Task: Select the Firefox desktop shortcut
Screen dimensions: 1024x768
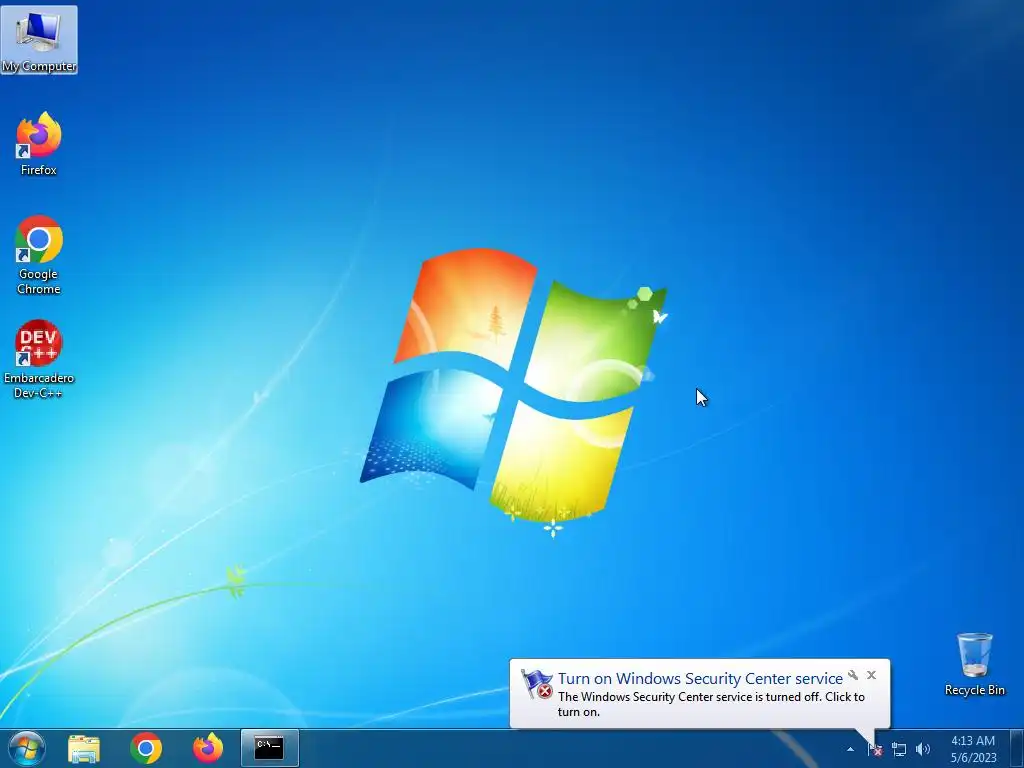Action: [x=39, y=144]
